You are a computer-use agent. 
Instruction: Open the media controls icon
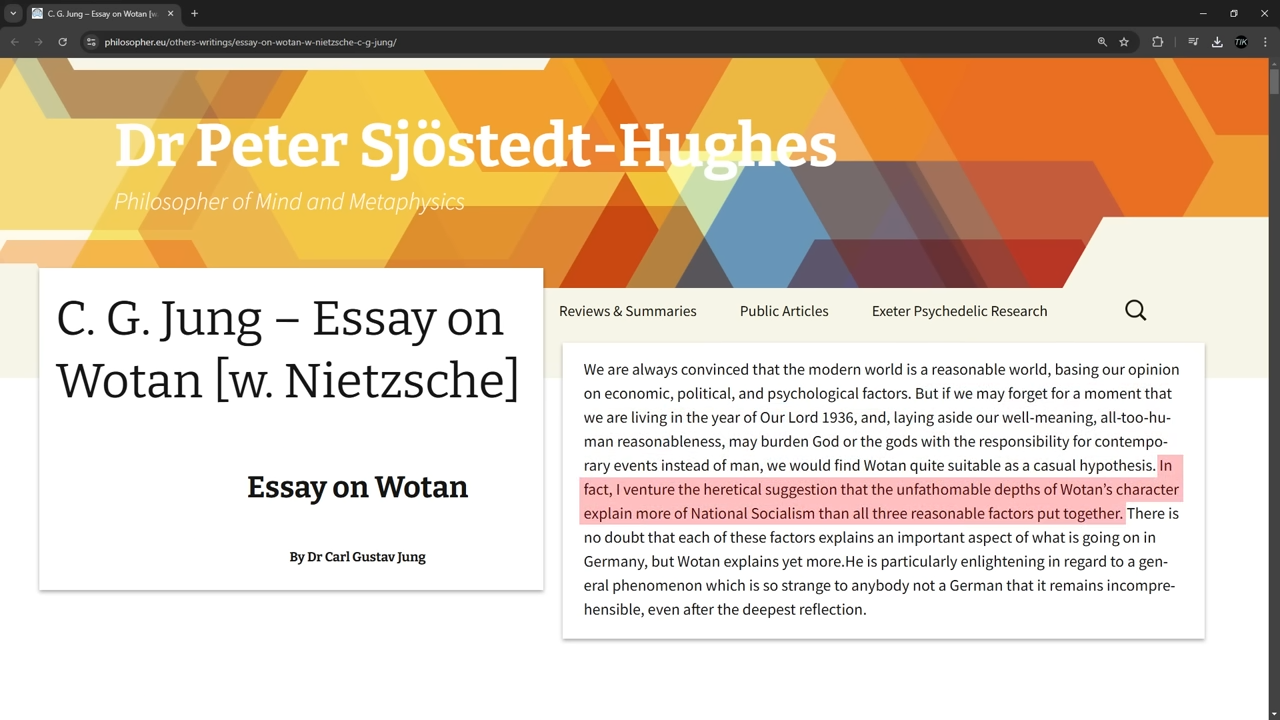click(x=1193, y=42)
